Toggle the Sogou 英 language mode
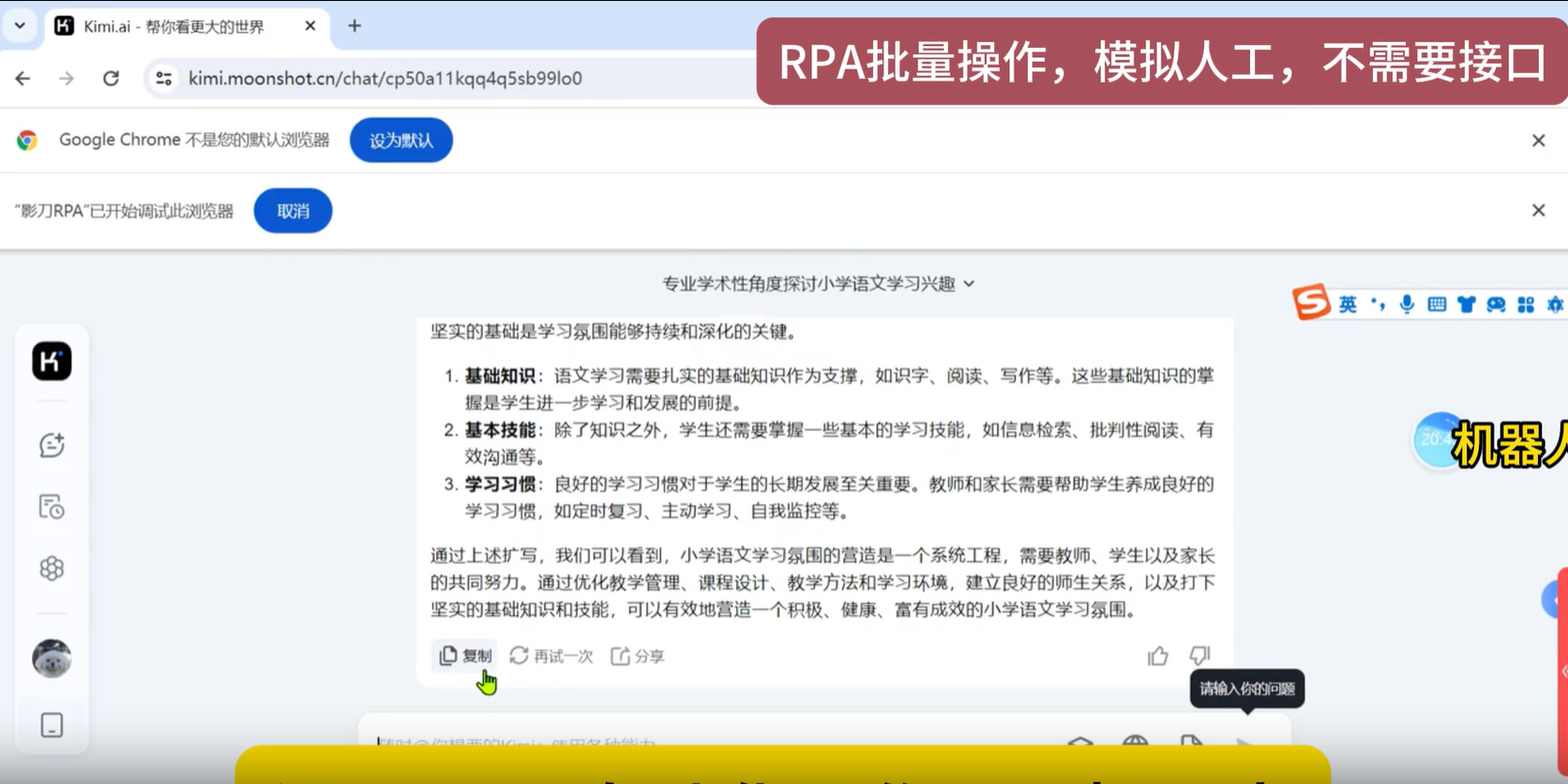This screenshot has height=784, width=1568. click(1348, 304)
